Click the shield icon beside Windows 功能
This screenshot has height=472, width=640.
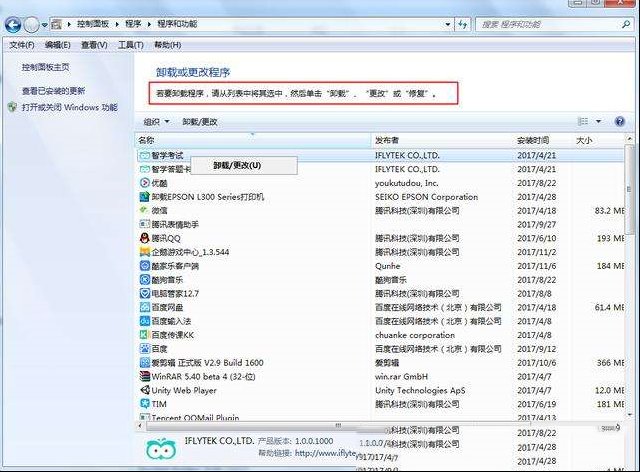(13, 107)
